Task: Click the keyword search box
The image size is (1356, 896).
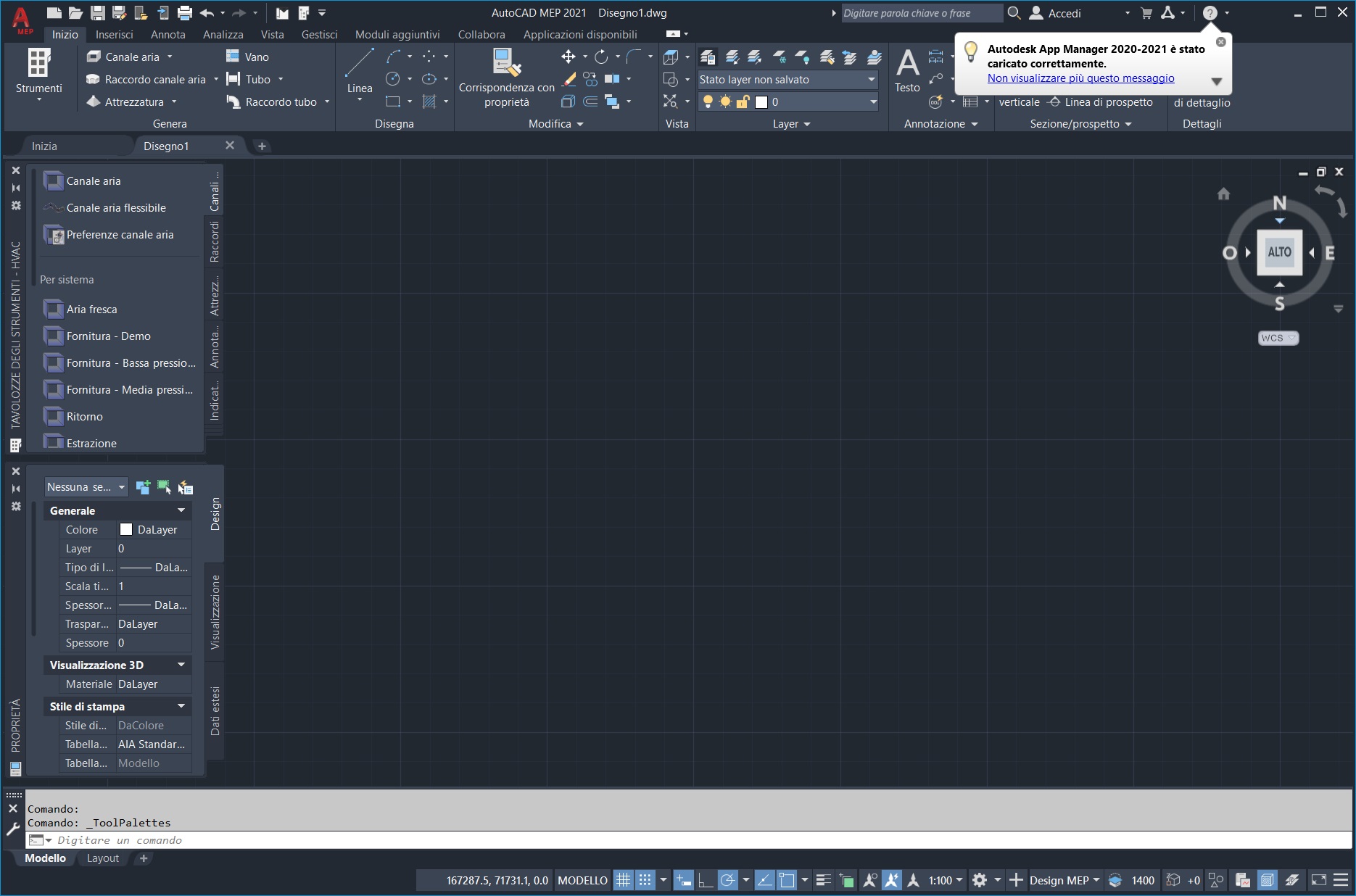Action: (x=922, y=13)
